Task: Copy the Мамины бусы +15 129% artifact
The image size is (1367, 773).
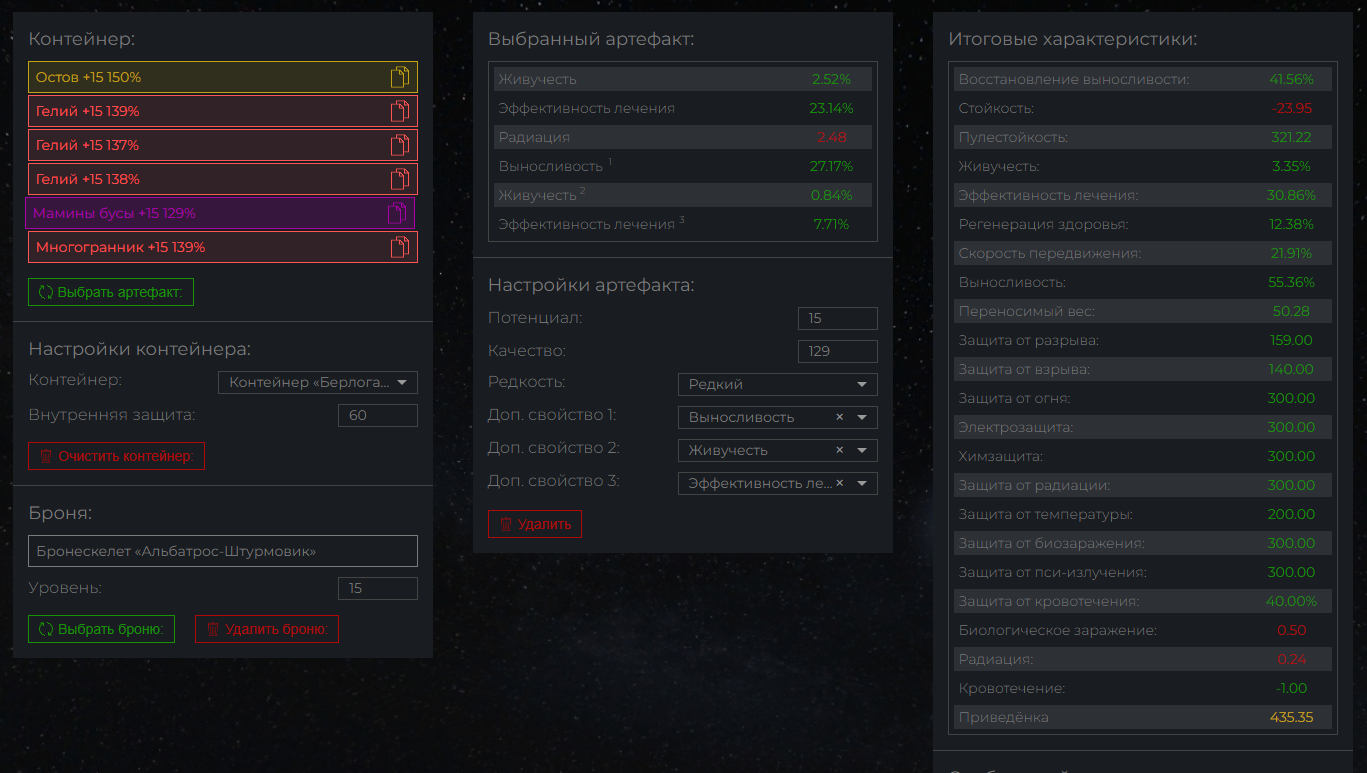Action: (x=397, y=213)
